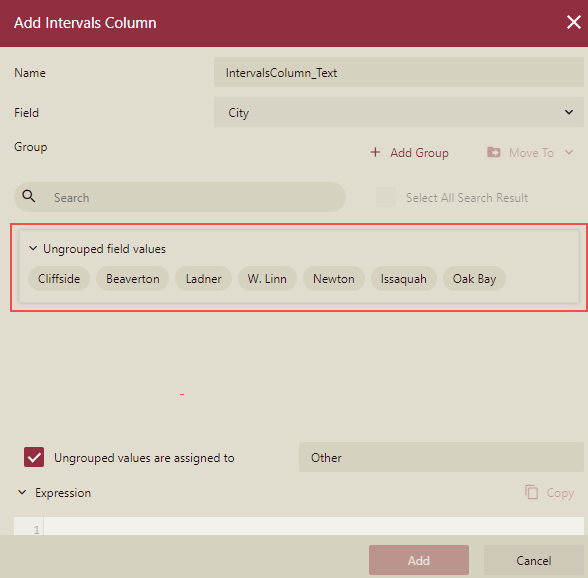Close the Add Intervals Column dialog
This screenshot has height=578, width=588.
[573, 22]
